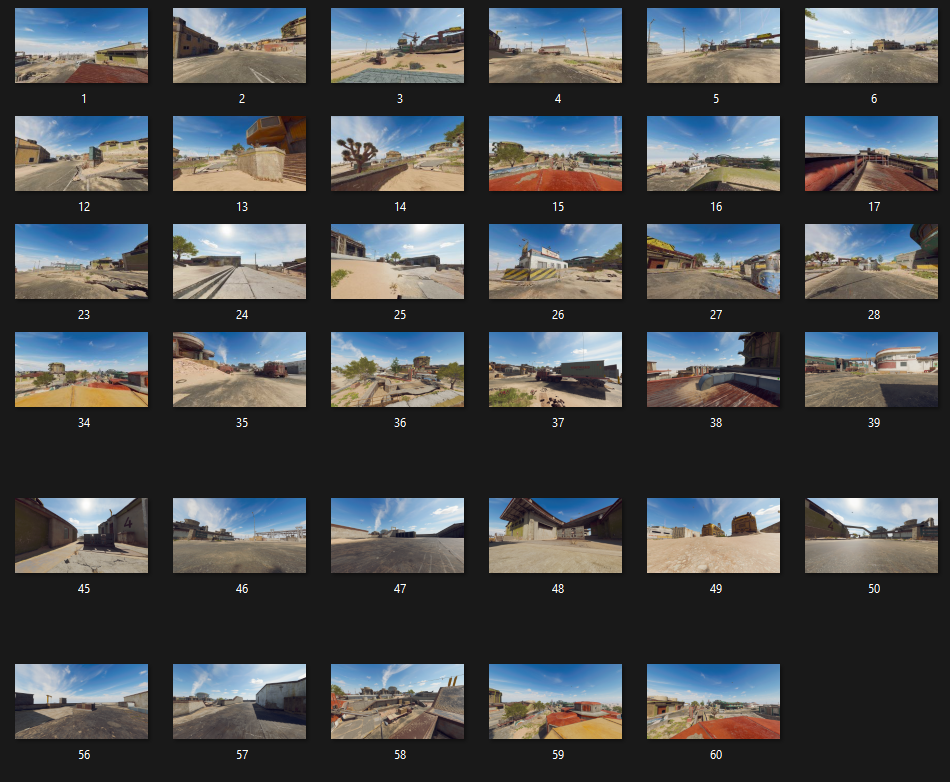Select thumbnail image 35
Screen dimensions: 950x782
pyautogui.click(x=239, y=369)
